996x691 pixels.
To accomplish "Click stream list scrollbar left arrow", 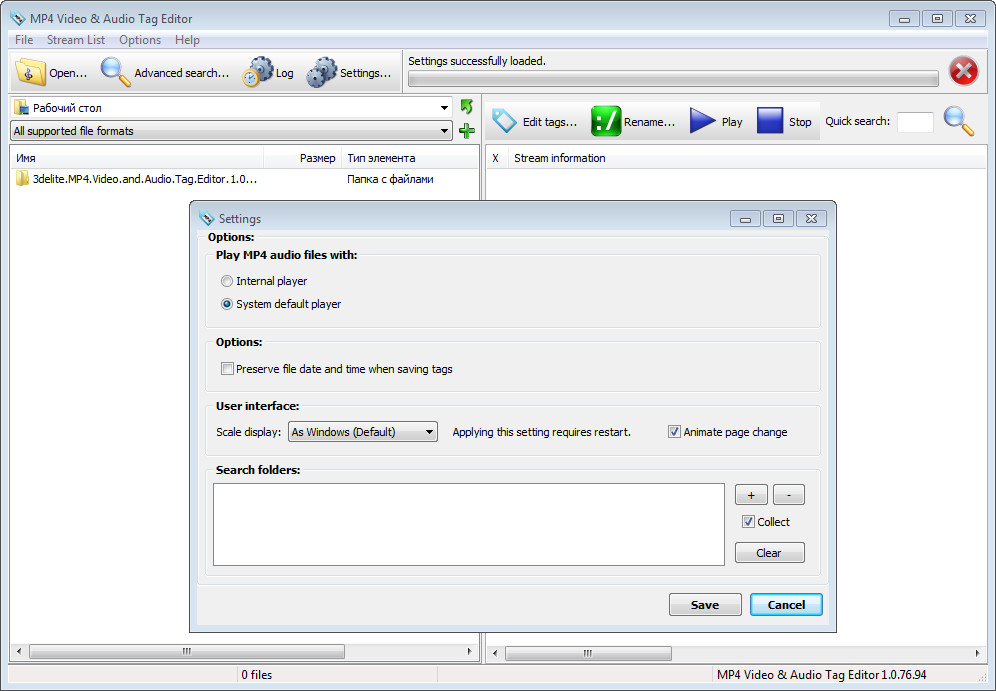I will (495, 653).
